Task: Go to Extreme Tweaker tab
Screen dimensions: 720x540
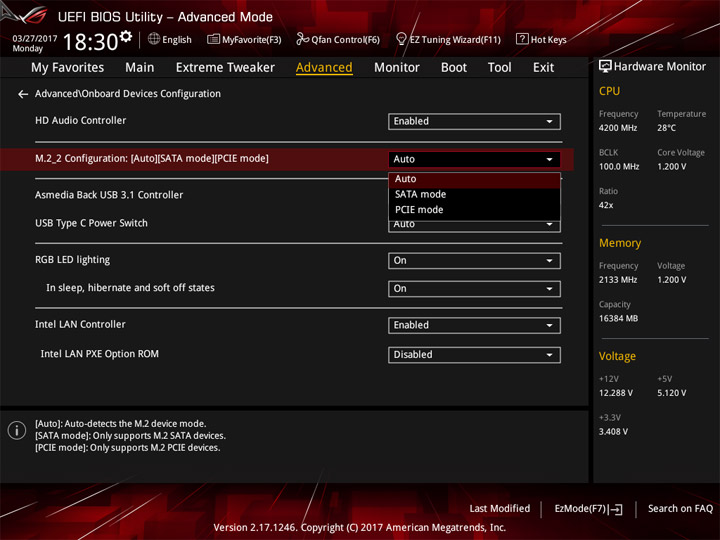Action: [225, 68]
